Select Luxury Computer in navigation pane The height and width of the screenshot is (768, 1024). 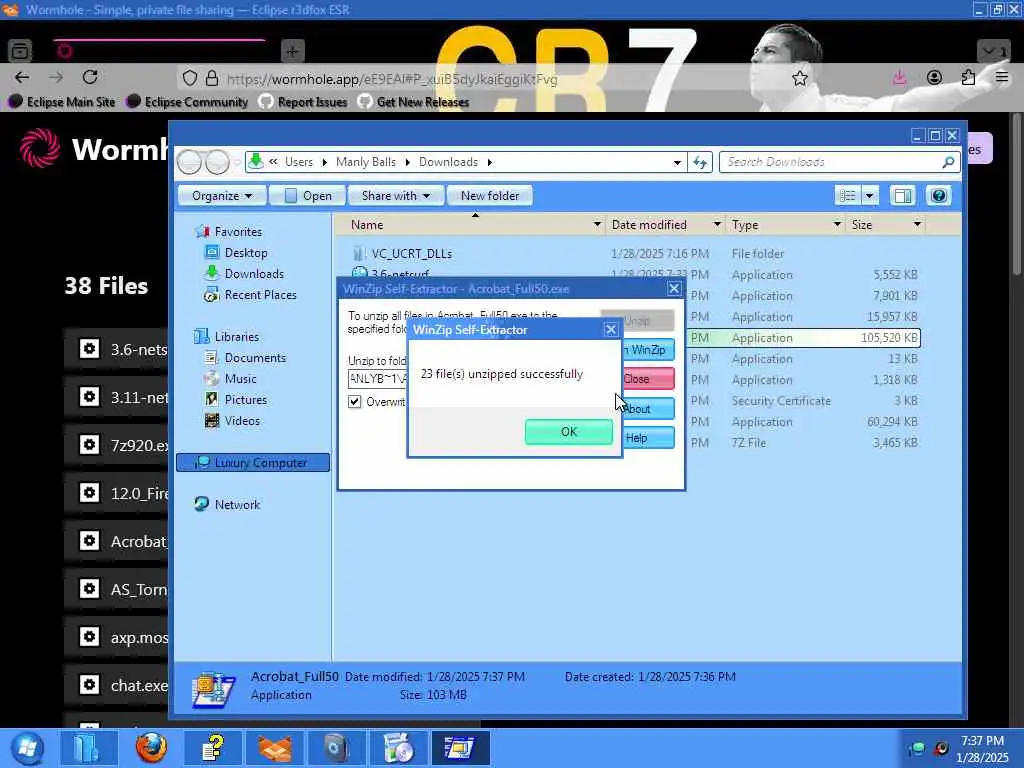tap(253, 462)
